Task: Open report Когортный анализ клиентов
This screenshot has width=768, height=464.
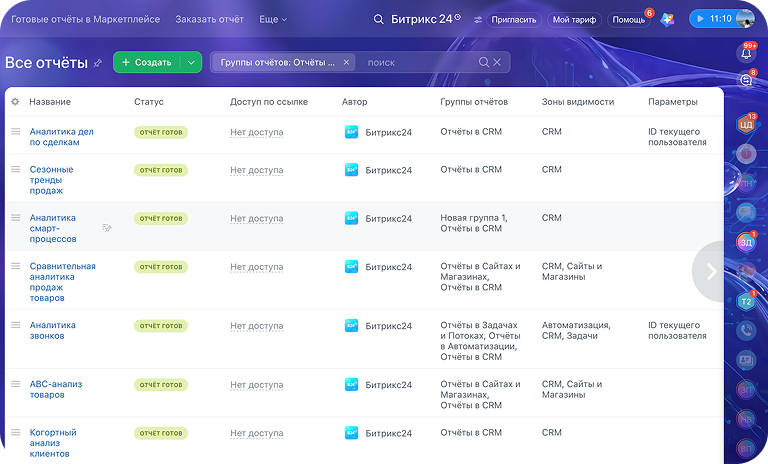Action: click(x=53, y=443)
